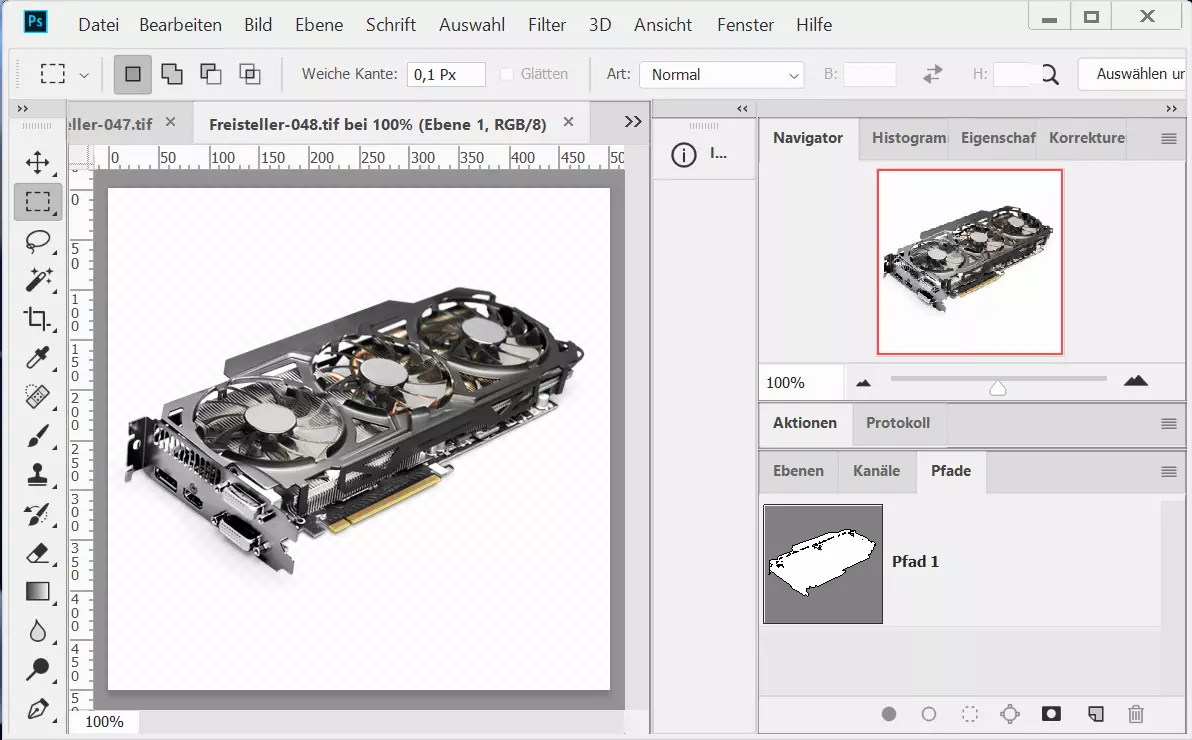Expand hidden document tabs list
Image resolution: width=1192 pixels, height=740 pixels.
[632, 121]
